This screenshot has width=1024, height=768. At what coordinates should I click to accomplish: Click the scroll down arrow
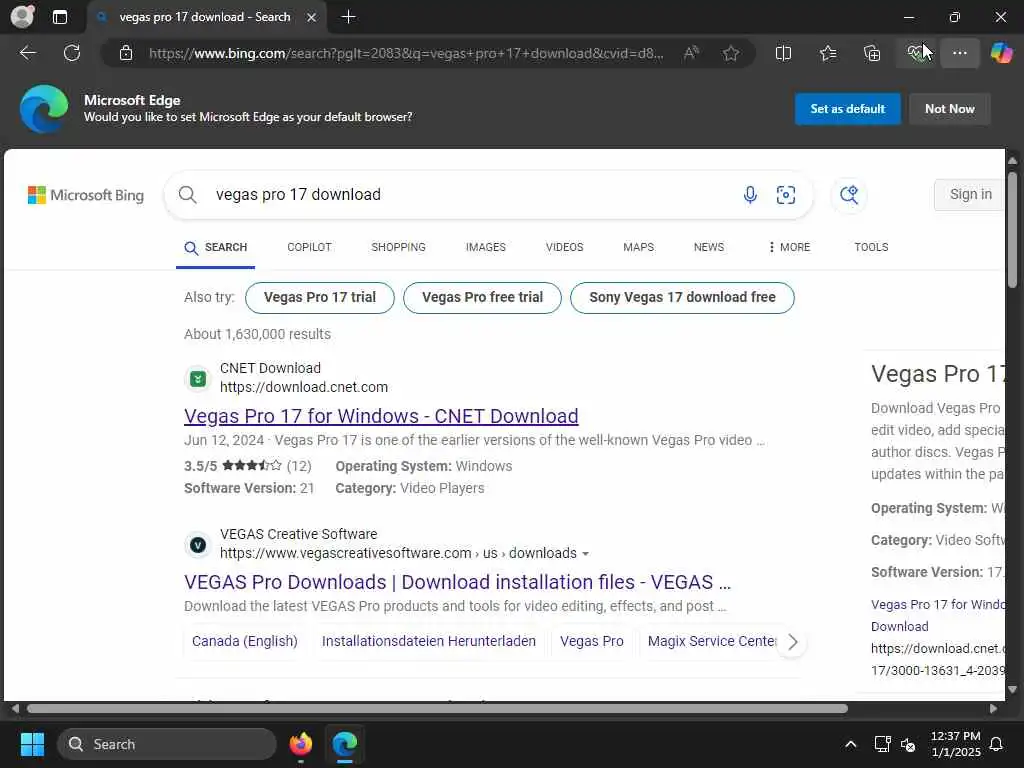point(1012,690)
